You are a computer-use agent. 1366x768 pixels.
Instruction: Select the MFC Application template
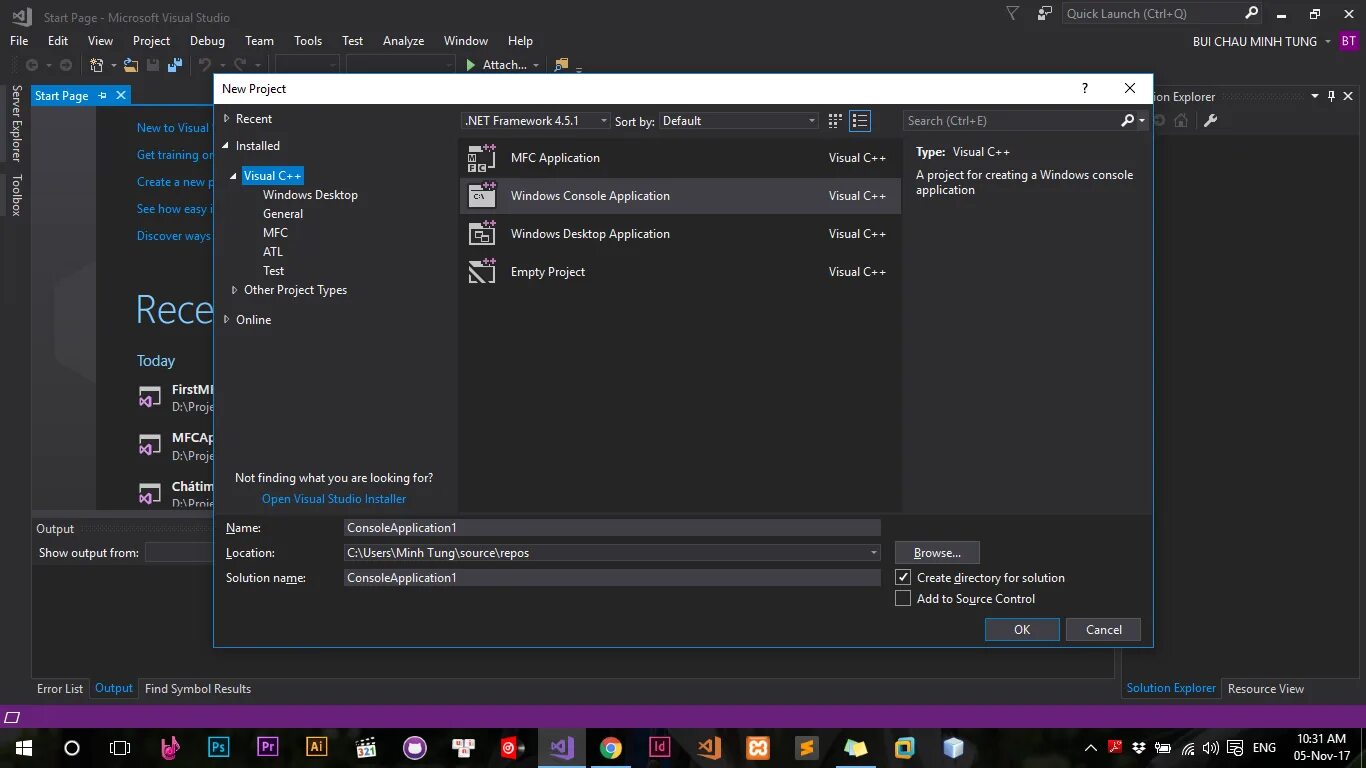point(680,158)
